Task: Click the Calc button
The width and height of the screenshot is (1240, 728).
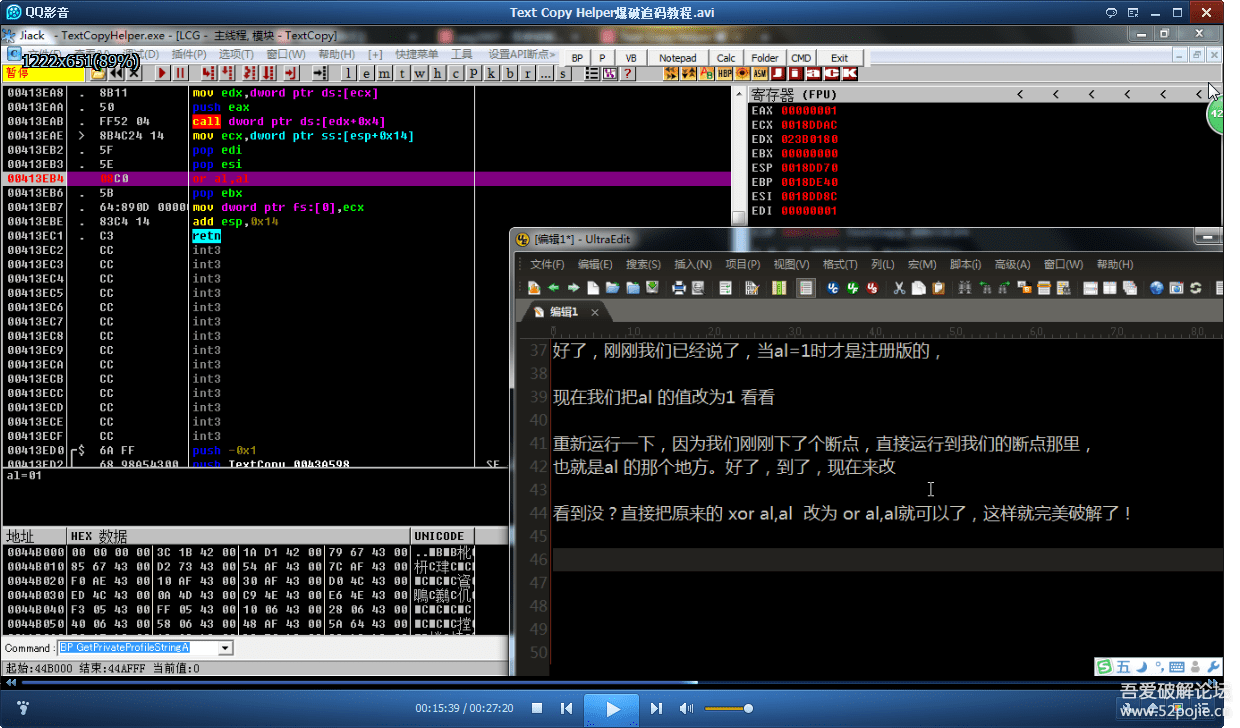Action: click(726, 58)
